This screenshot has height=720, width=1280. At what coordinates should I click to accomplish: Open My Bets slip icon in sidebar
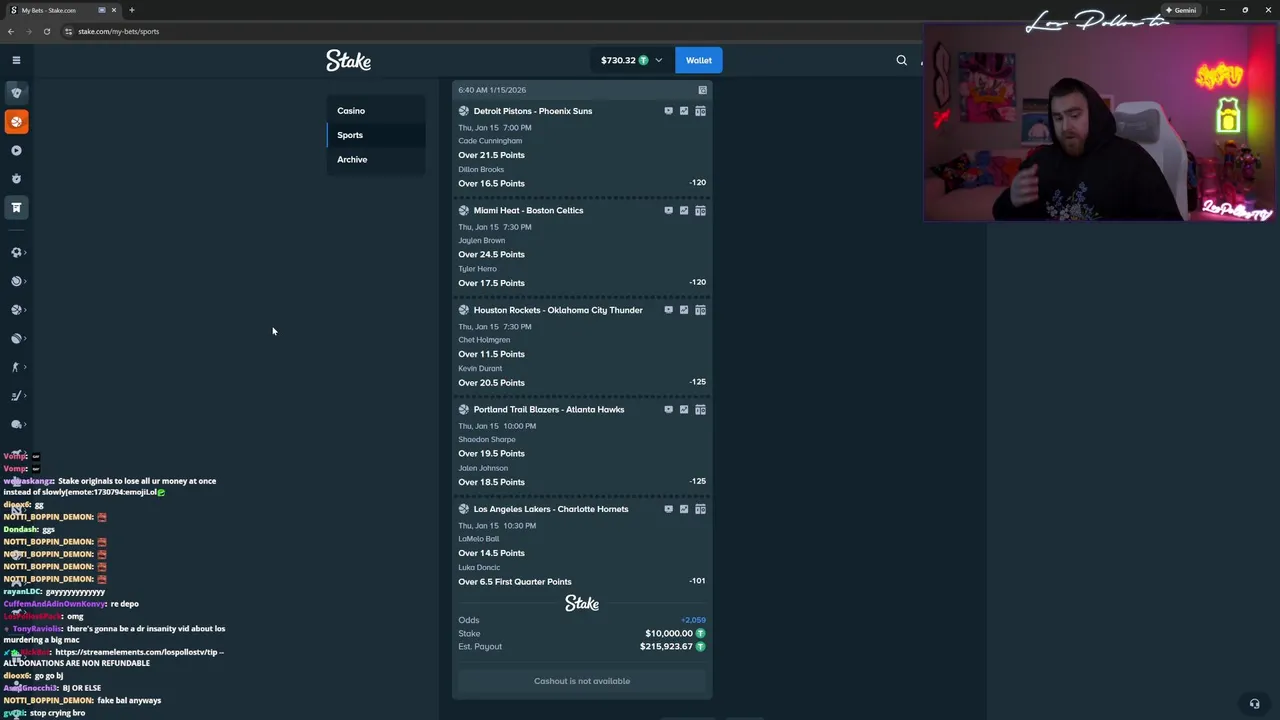[16, 207]
